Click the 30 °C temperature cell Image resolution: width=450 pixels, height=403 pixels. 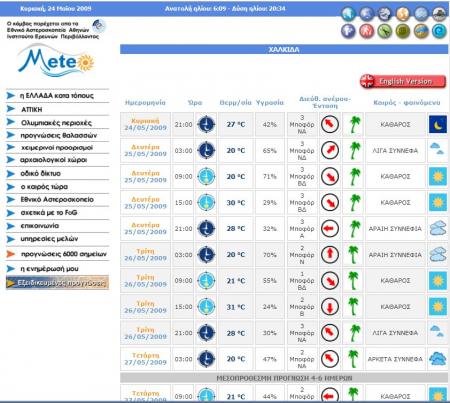pyautogui.click(x=236, y=202)
